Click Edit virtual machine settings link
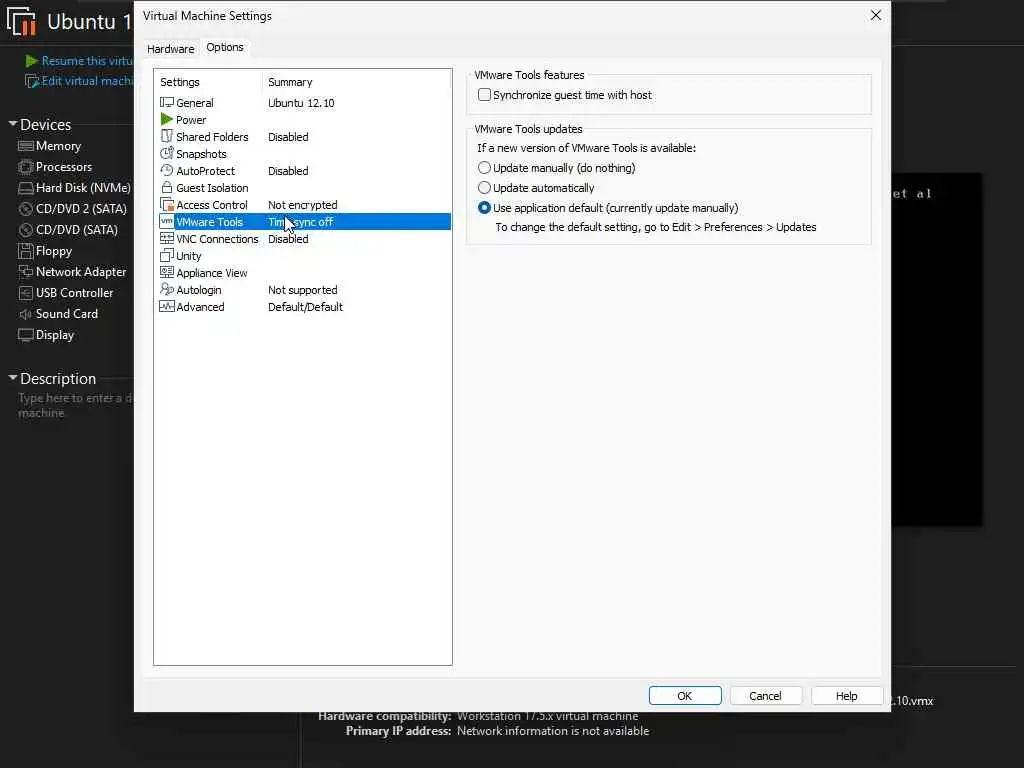The width and height of the screenshot is (1024, 768). (x=87, y=81)
